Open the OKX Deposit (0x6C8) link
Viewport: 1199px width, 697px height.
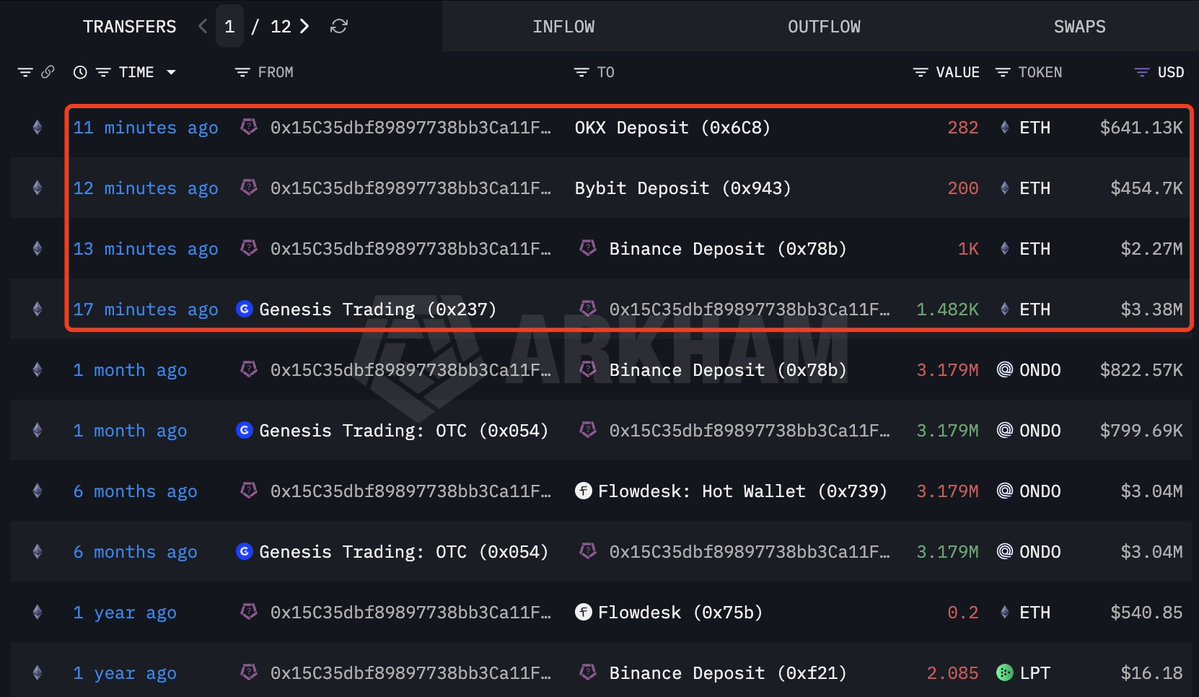tap(672, 128)
